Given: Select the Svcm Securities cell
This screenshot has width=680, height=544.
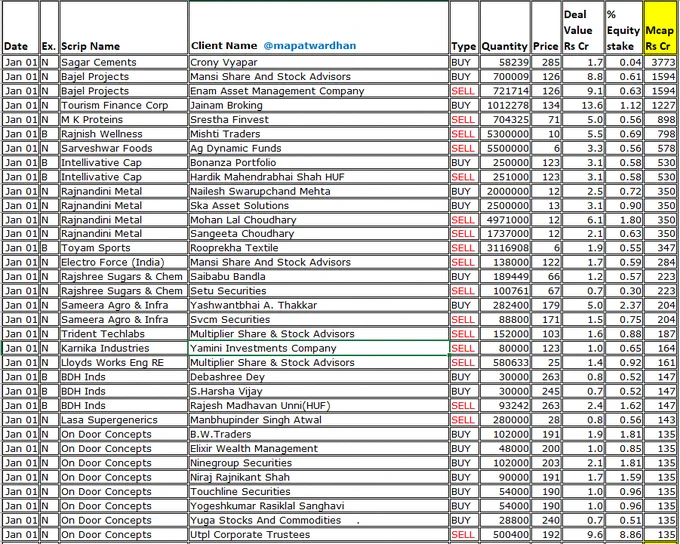Looking at the screenshot, I should [x=319, y=319].
